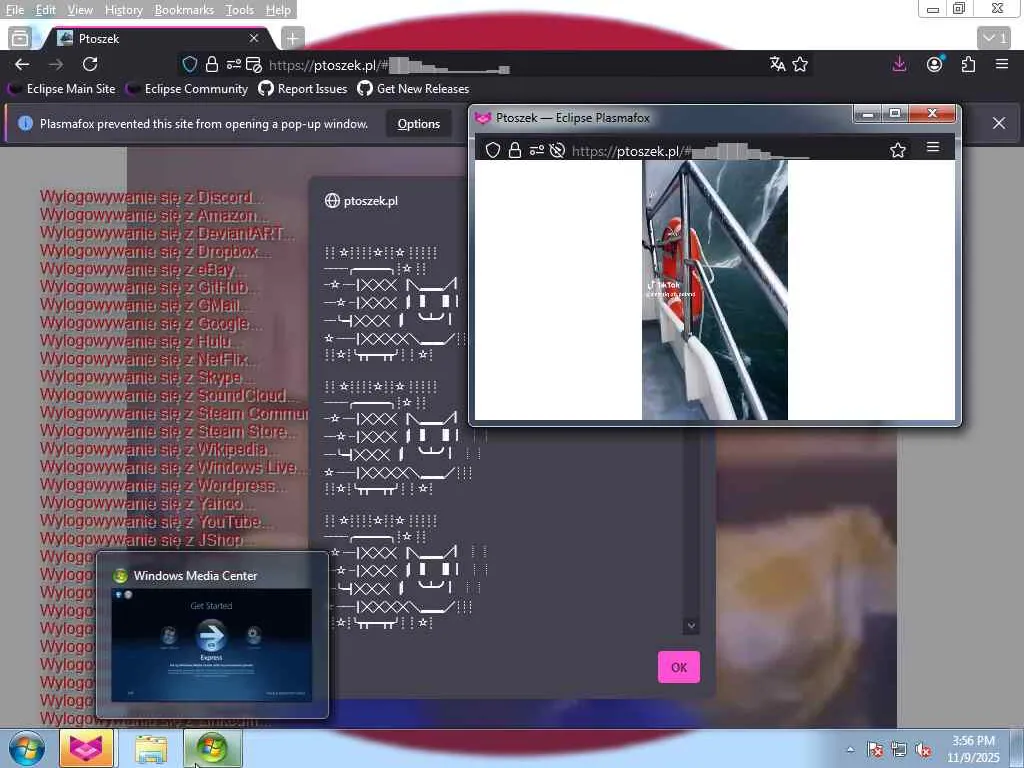Open the Bookmarks menu

click(184, 10)
